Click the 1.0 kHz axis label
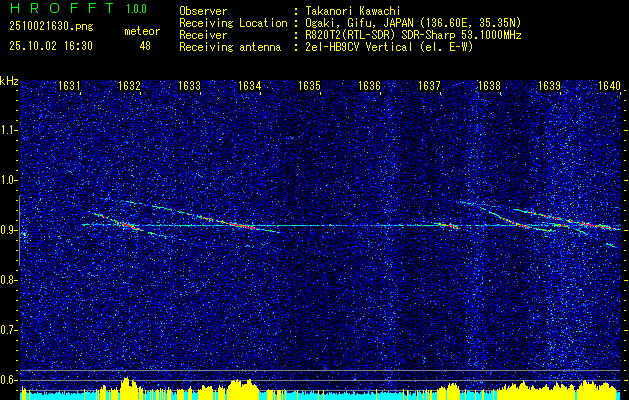This screenshot has width=629, height=400. coord(9,180)
